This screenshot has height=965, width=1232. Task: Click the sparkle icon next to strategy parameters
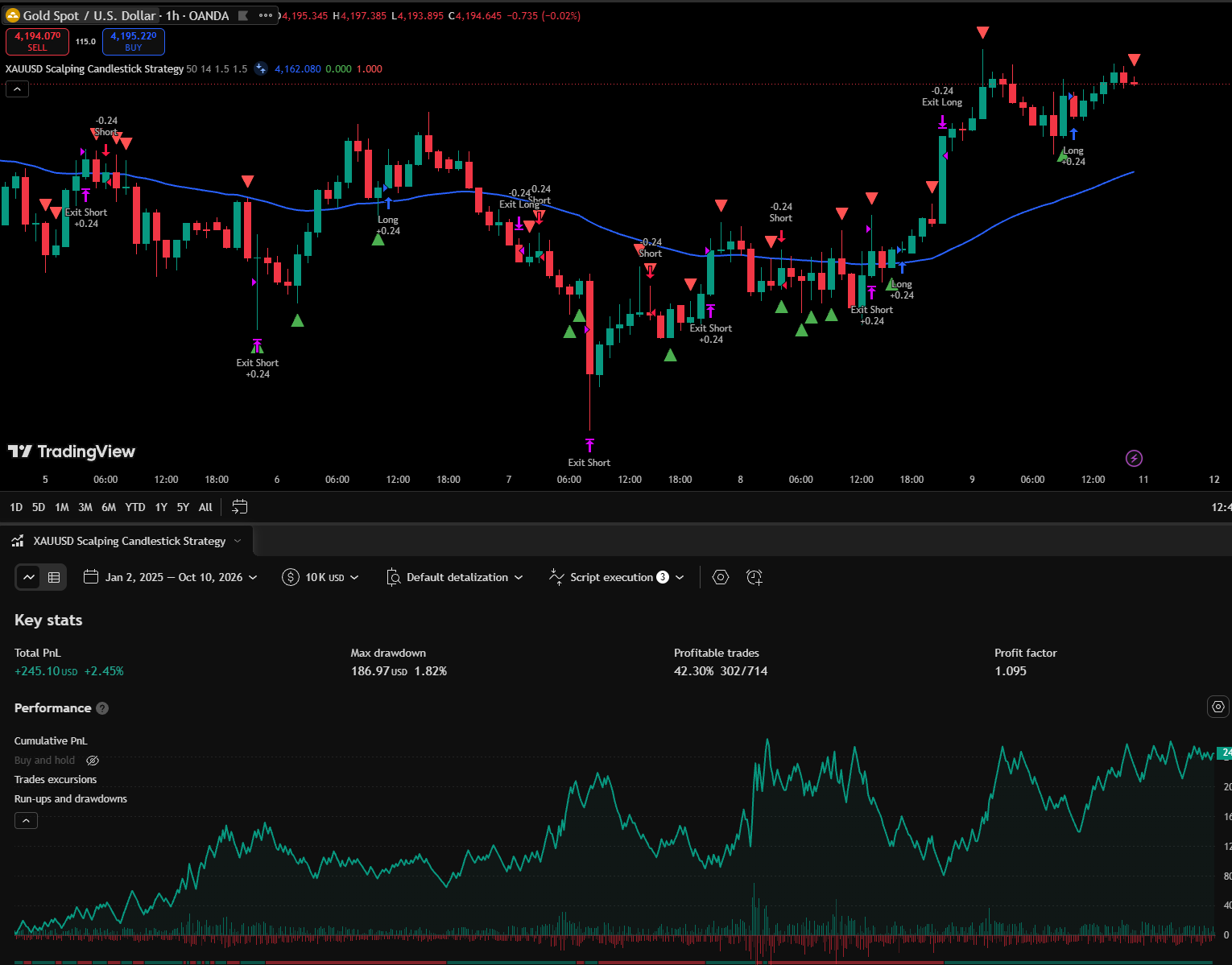coord(260,68)
